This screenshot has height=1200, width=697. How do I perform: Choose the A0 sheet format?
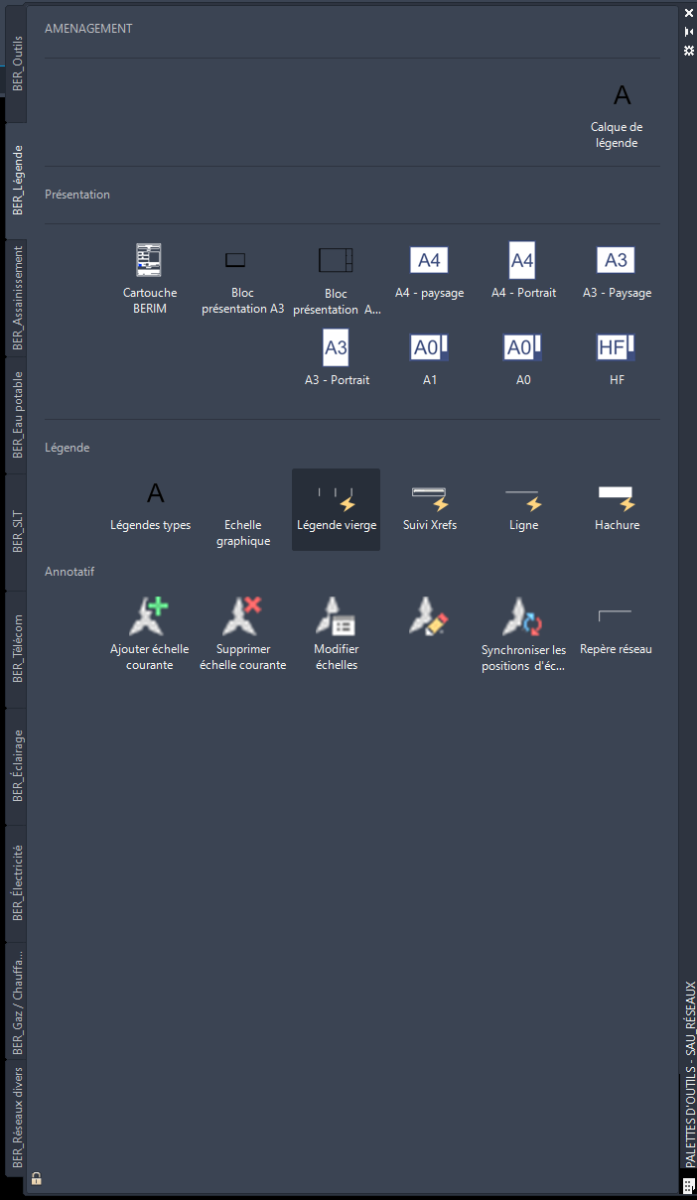point(523,359)
